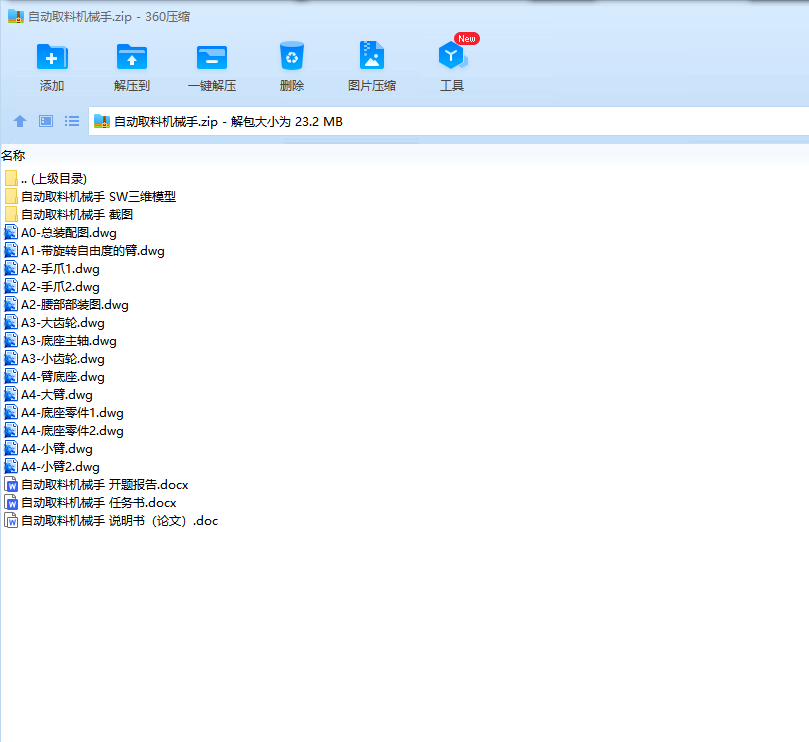809x742 pixels.
Task: Open the 工具 (Tools) icon with New badge
Action: (452, 55)
